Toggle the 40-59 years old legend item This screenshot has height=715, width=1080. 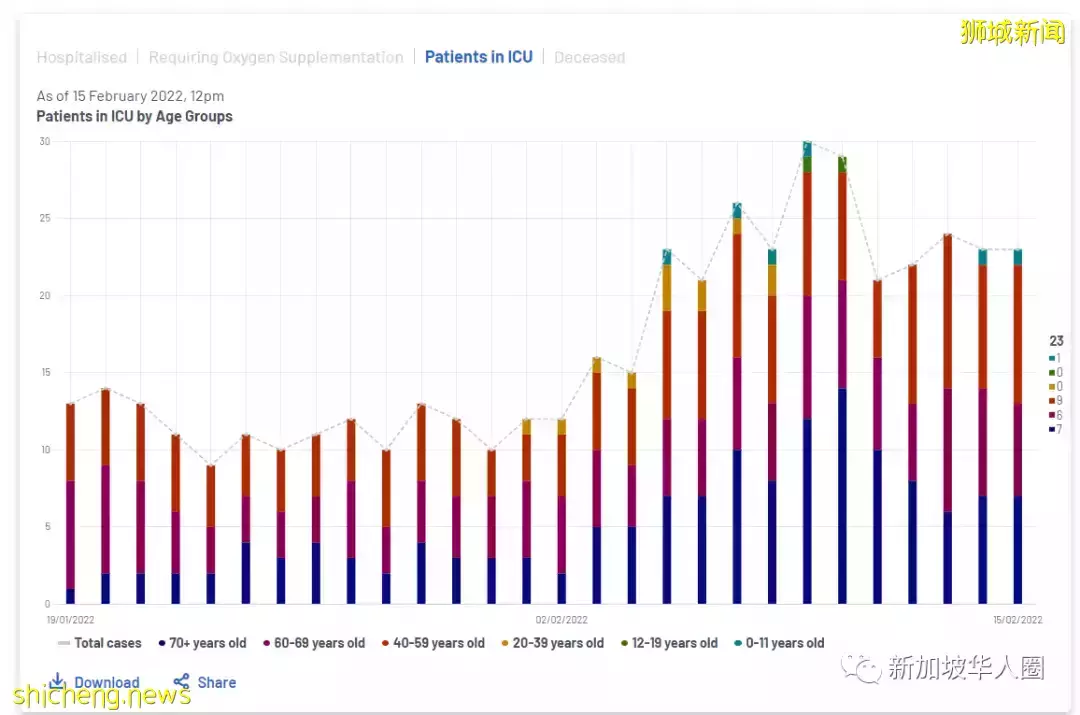click(x=433, y=643)
